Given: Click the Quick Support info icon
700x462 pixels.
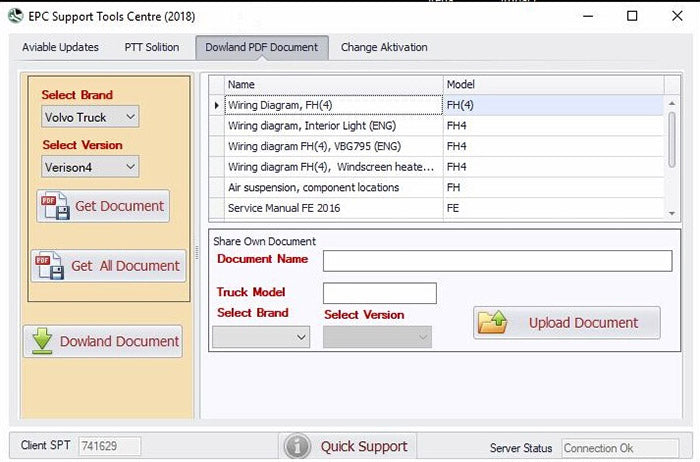Looking at the screenshot, I should click(x=298, y=446).
